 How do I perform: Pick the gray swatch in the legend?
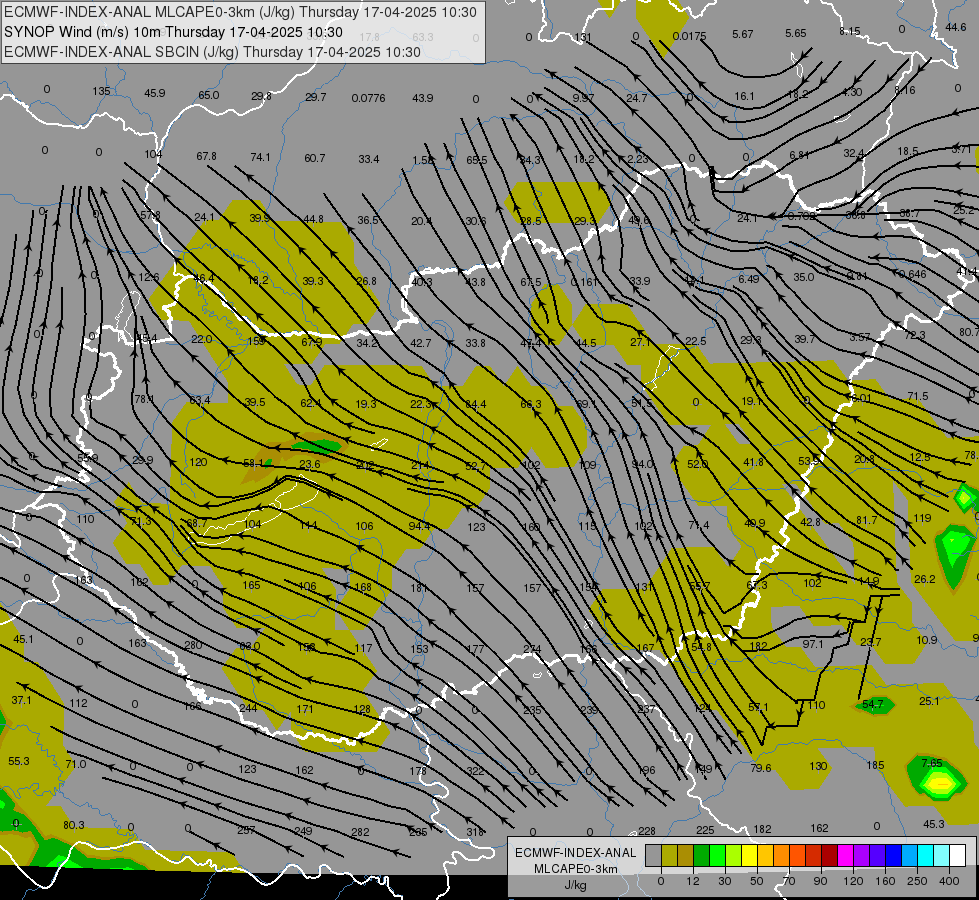coord(653,855)
